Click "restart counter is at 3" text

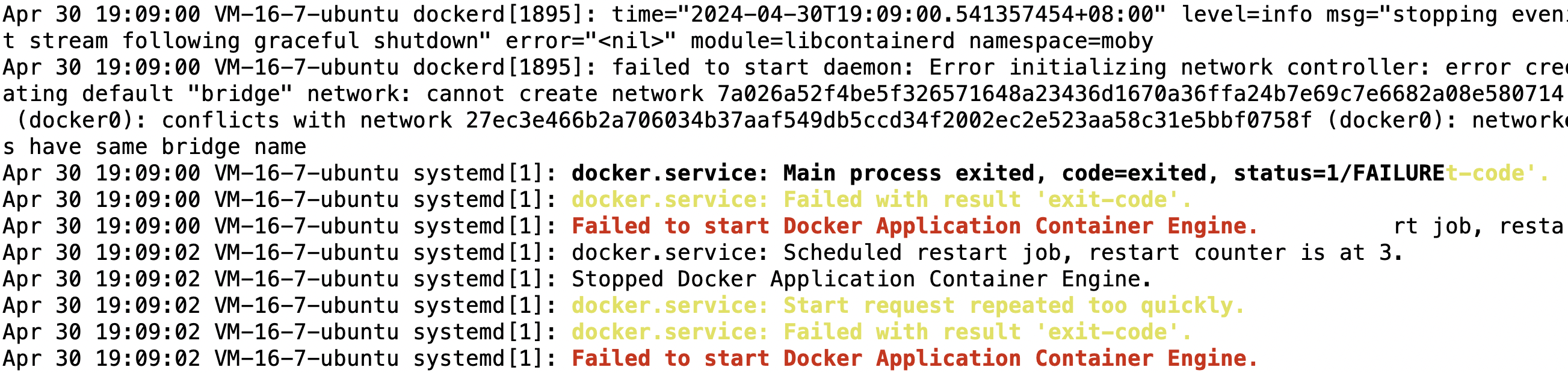tap(1245, 253)
